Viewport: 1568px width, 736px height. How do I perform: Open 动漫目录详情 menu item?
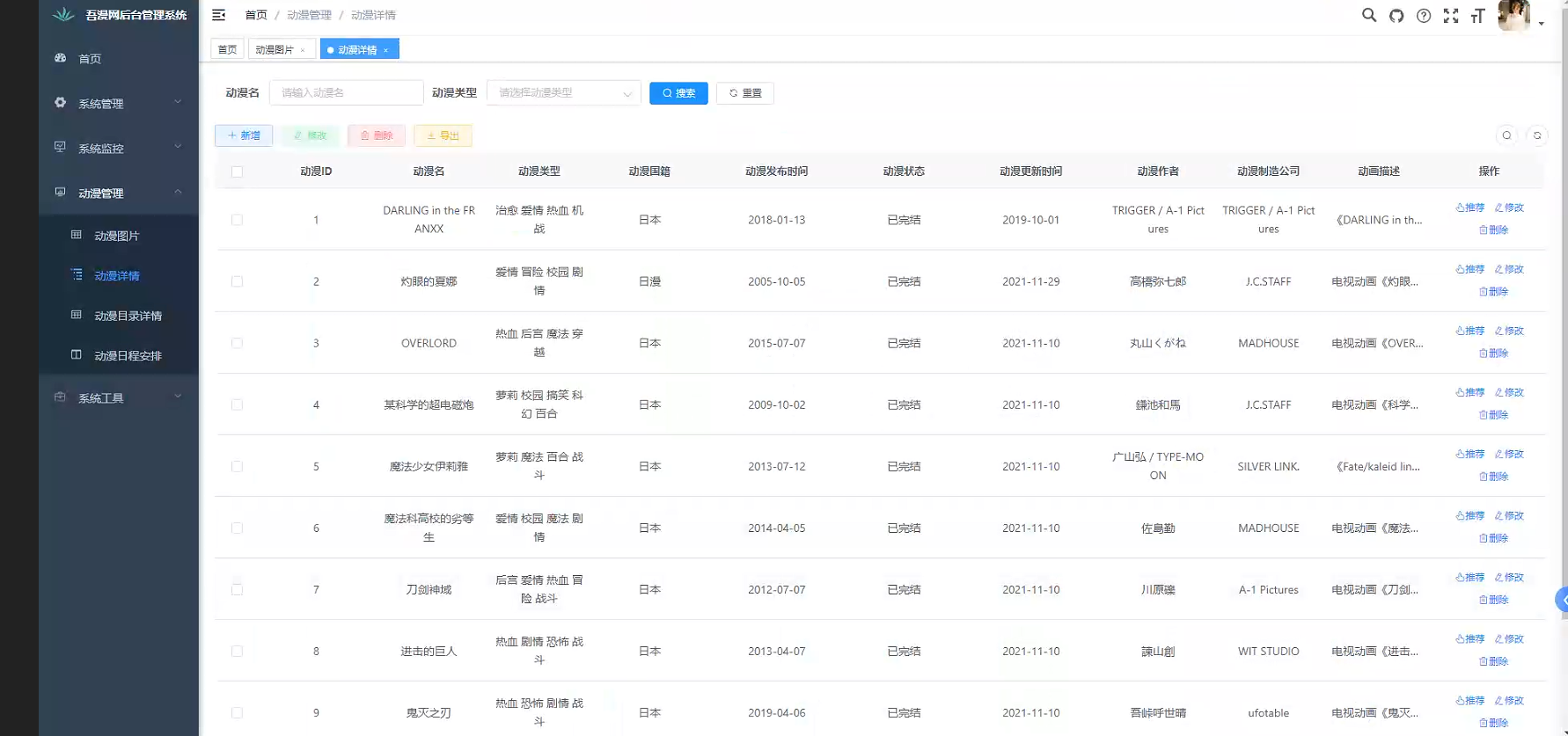tap(119, 316)
